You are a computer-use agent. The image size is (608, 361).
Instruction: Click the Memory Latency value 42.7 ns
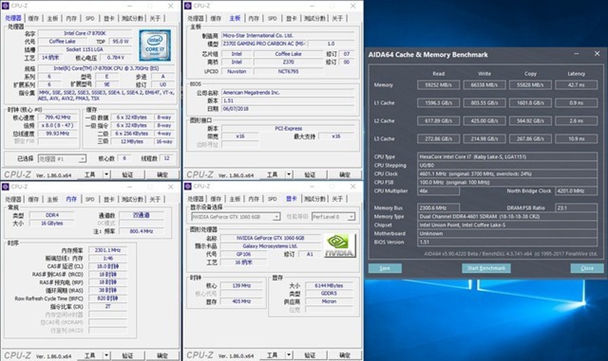click(576, 85)
